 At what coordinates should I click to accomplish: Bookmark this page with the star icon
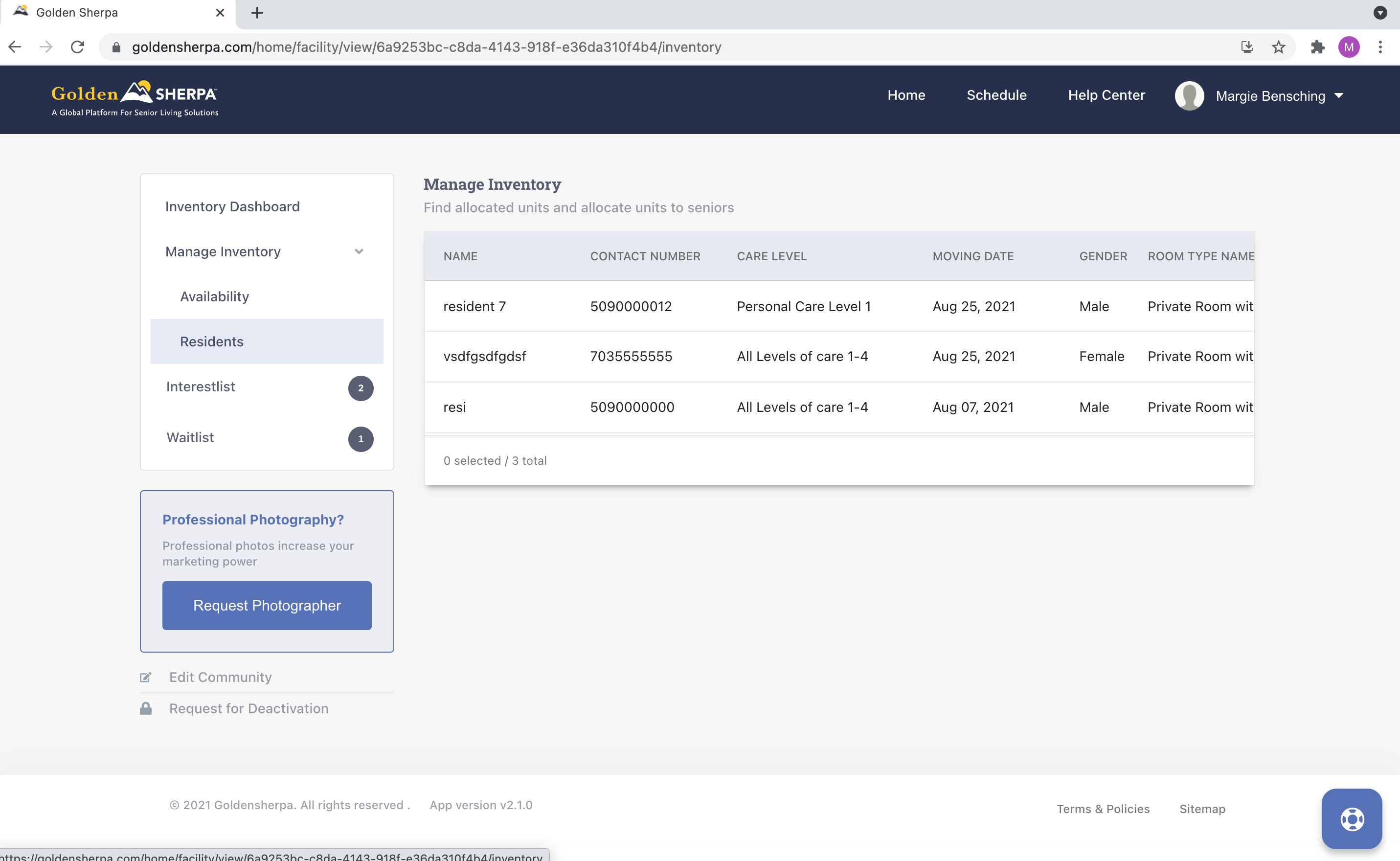tap(1278, 46)
